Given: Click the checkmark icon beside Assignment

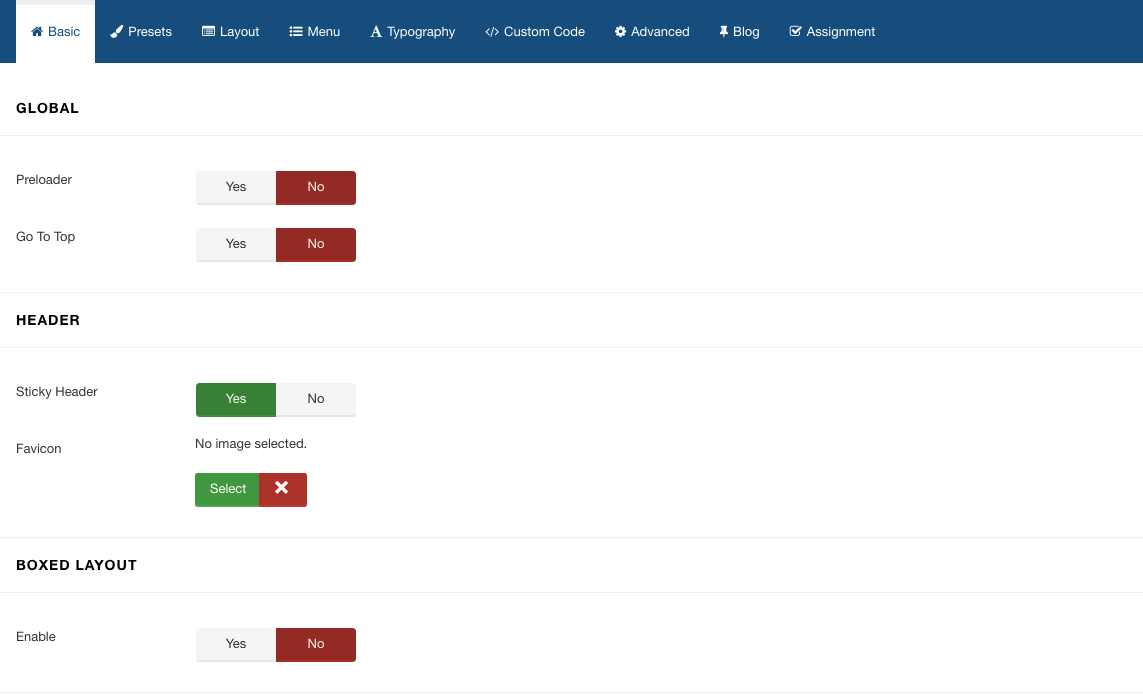Looking at the screenshot, I should tap(796, 32).
